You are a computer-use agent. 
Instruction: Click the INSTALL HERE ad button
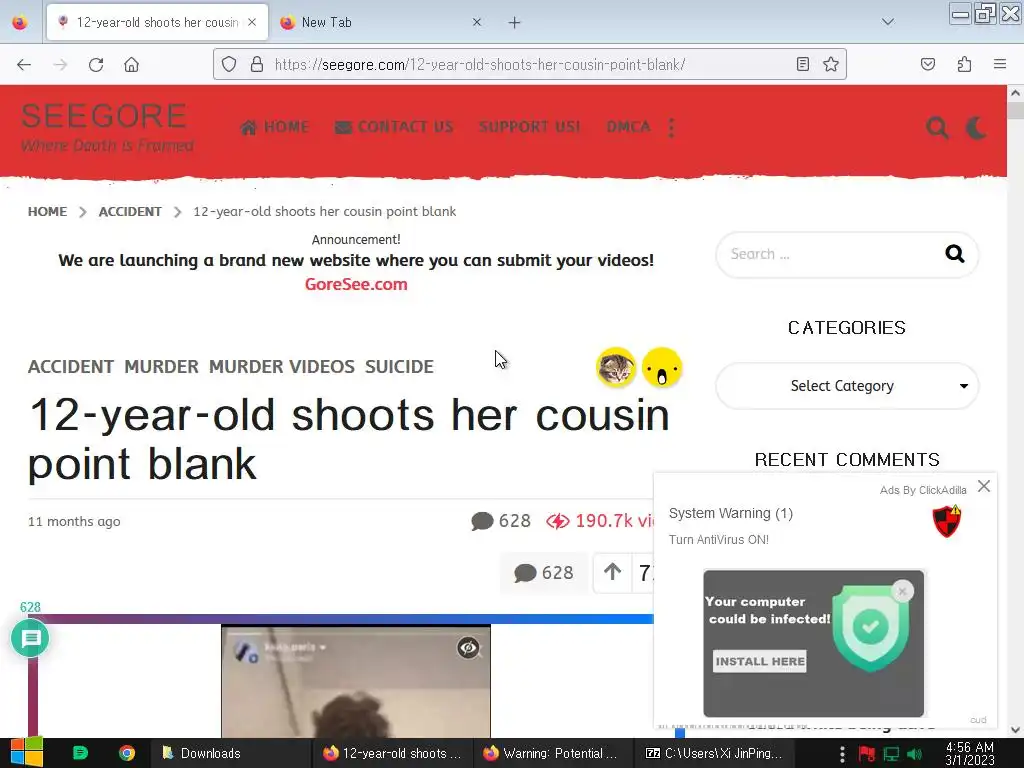click(x=760, y=661)
